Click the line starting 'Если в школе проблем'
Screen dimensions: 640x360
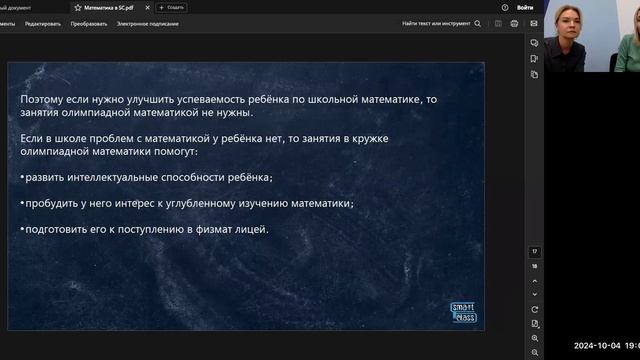[204, 138]
